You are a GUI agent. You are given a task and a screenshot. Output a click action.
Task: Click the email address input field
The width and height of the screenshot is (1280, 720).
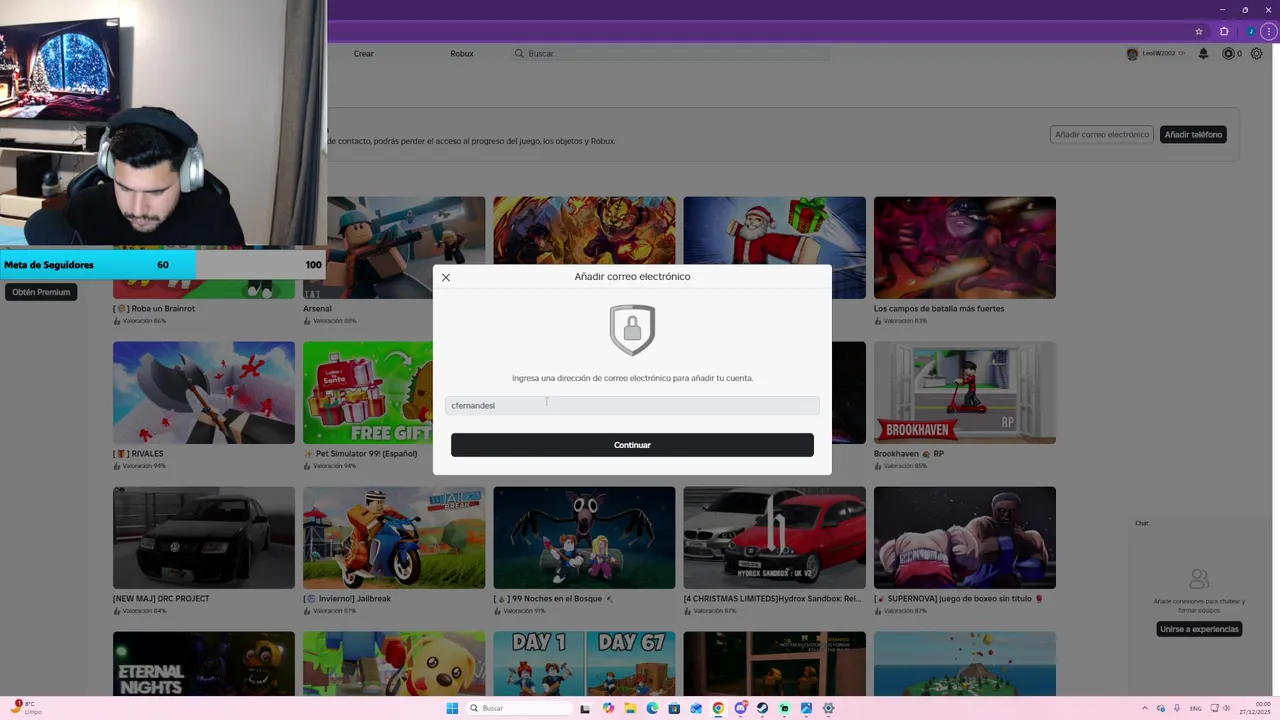pyautogui.click(x=632, y=405)
